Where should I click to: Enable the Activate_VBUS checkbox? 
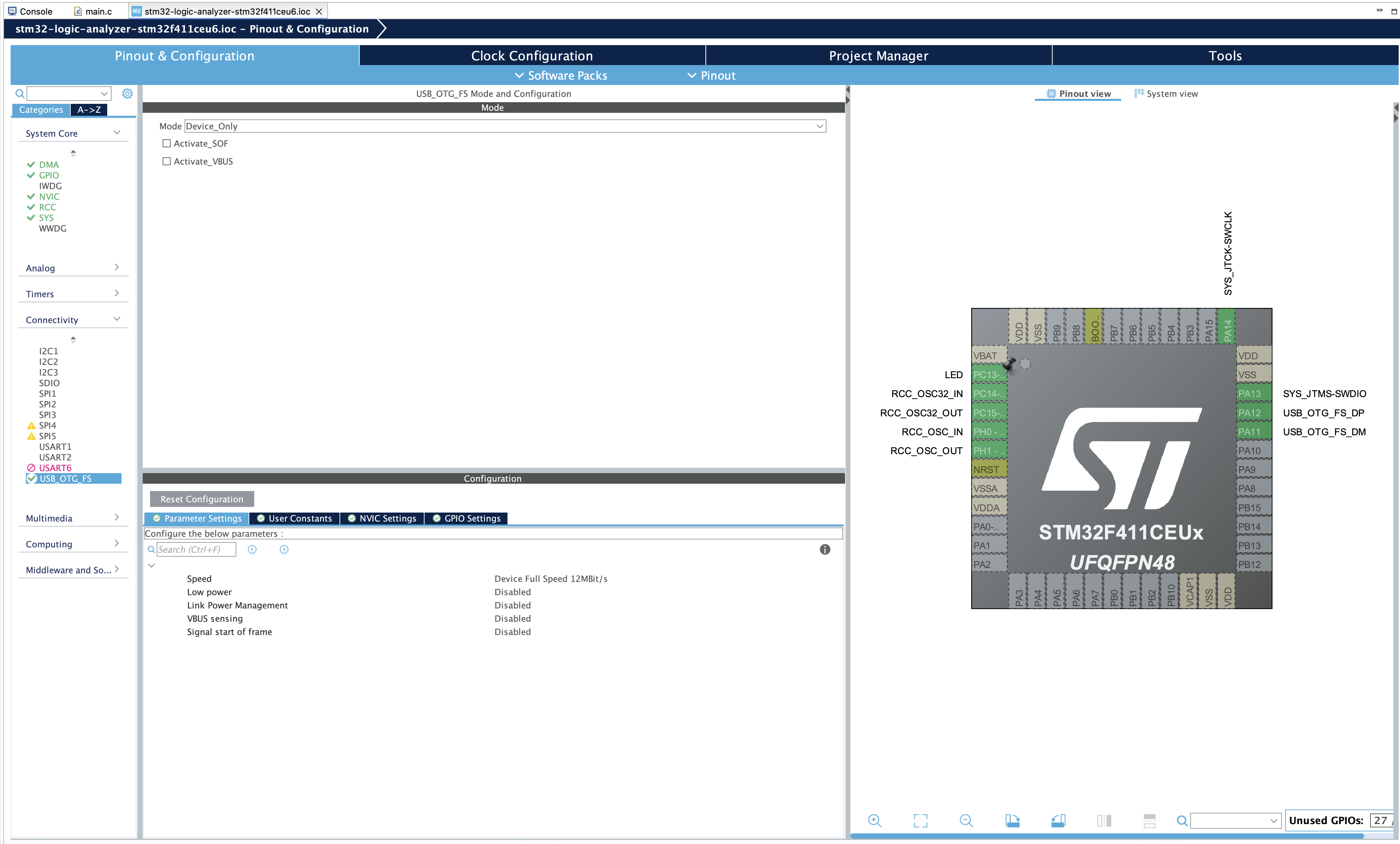[x=167, y=161]
